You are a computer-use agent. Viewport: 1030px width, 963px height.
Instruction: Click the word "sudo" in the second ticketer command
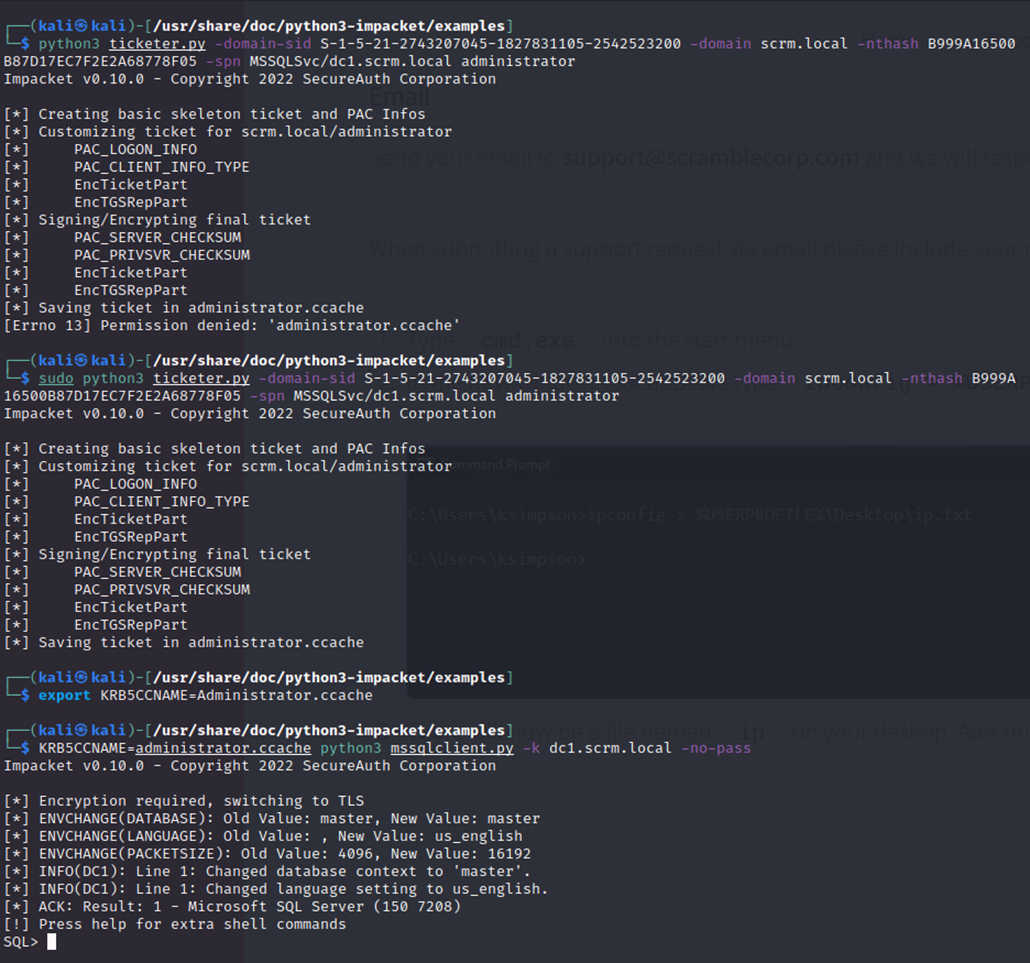pos(56,378)
